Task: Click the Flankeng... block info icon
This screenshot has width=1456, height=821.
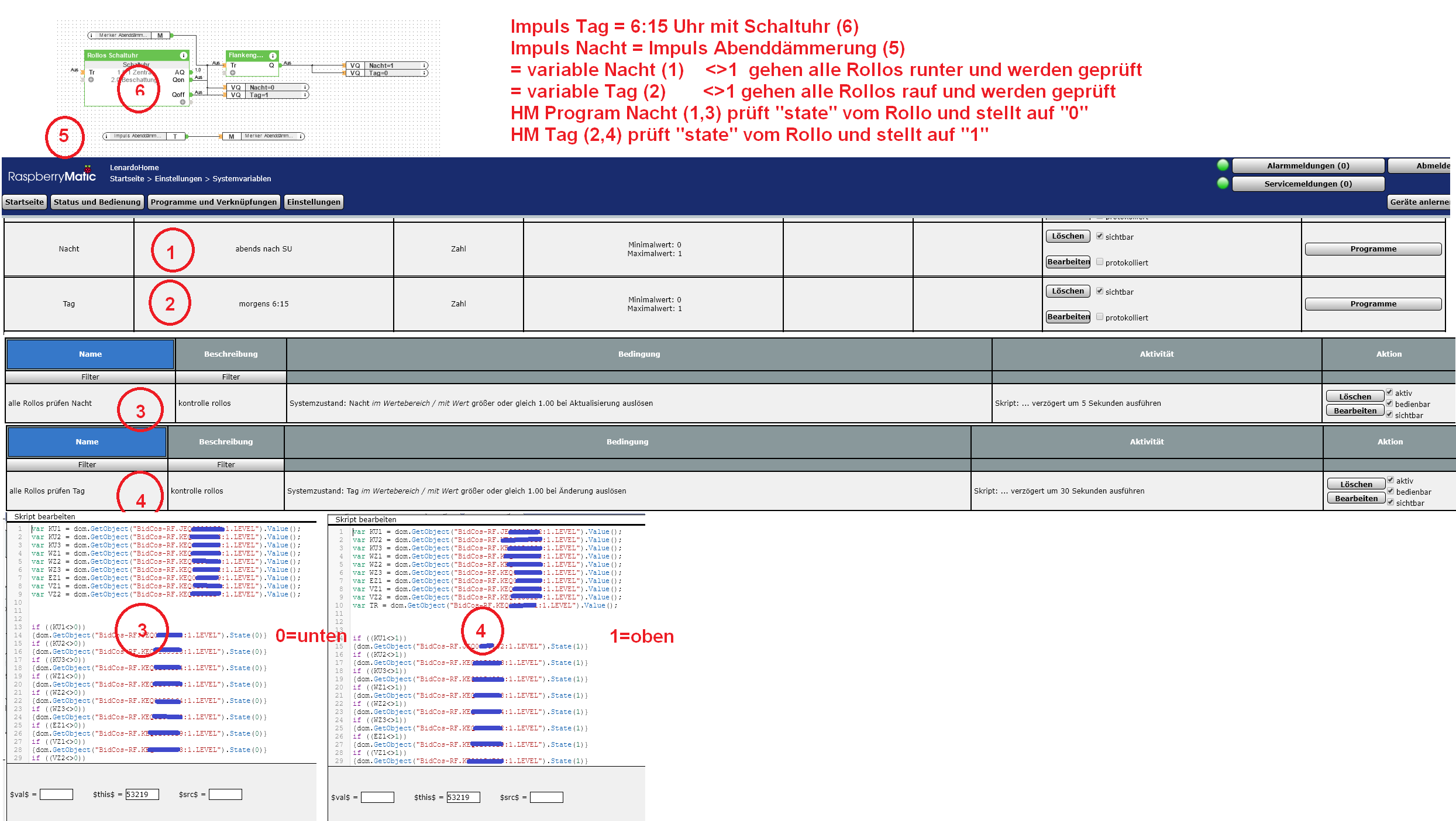Action: 273,56
